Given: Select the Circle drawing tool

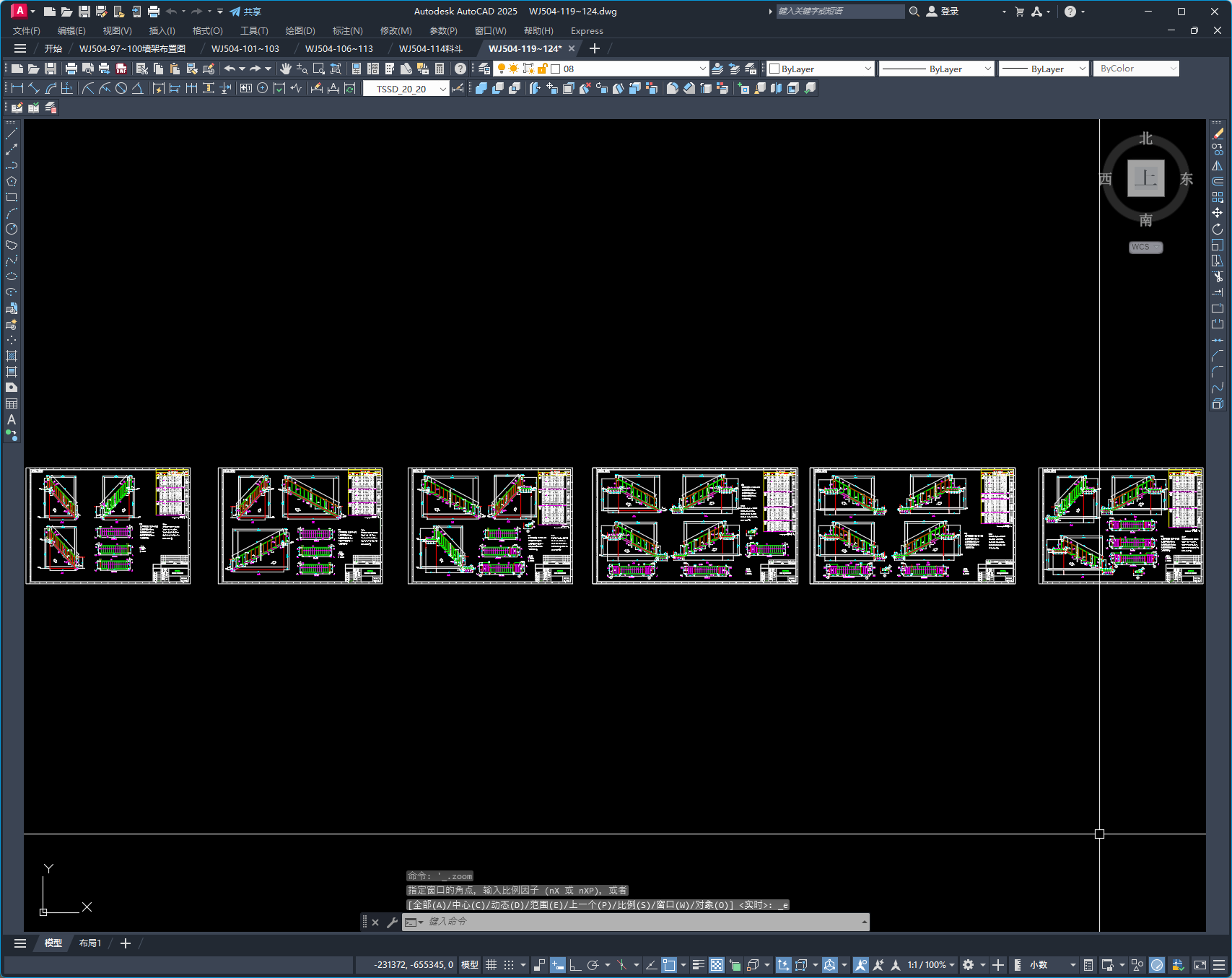Looking at the screenshot, I should 12,229.
